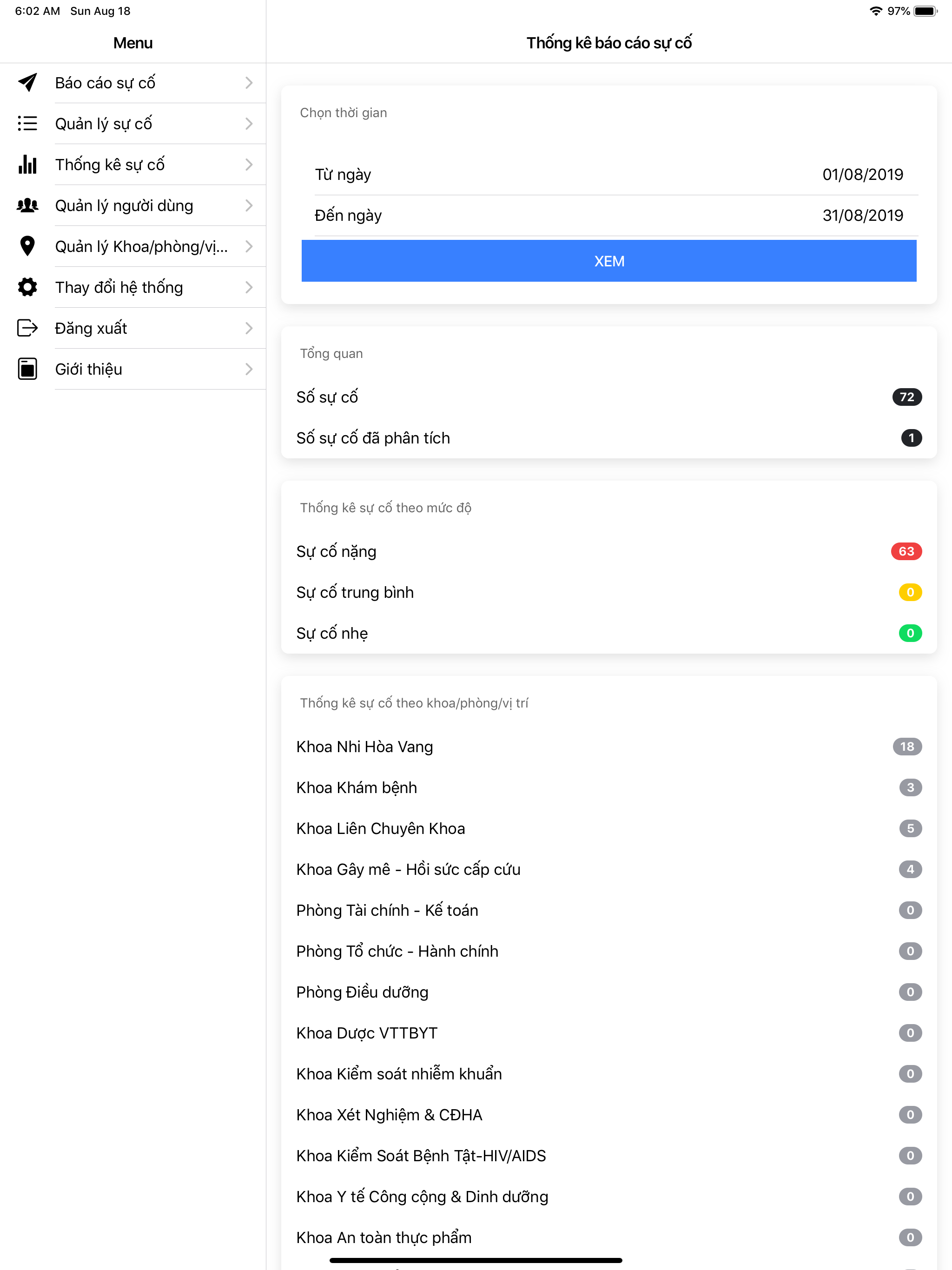The width and height of the screenshot is (952, 1270).
Task: Open Quản lý Khoa/phòng/vị... menu item
Action: pyautogui.click(x=133, y=246)
